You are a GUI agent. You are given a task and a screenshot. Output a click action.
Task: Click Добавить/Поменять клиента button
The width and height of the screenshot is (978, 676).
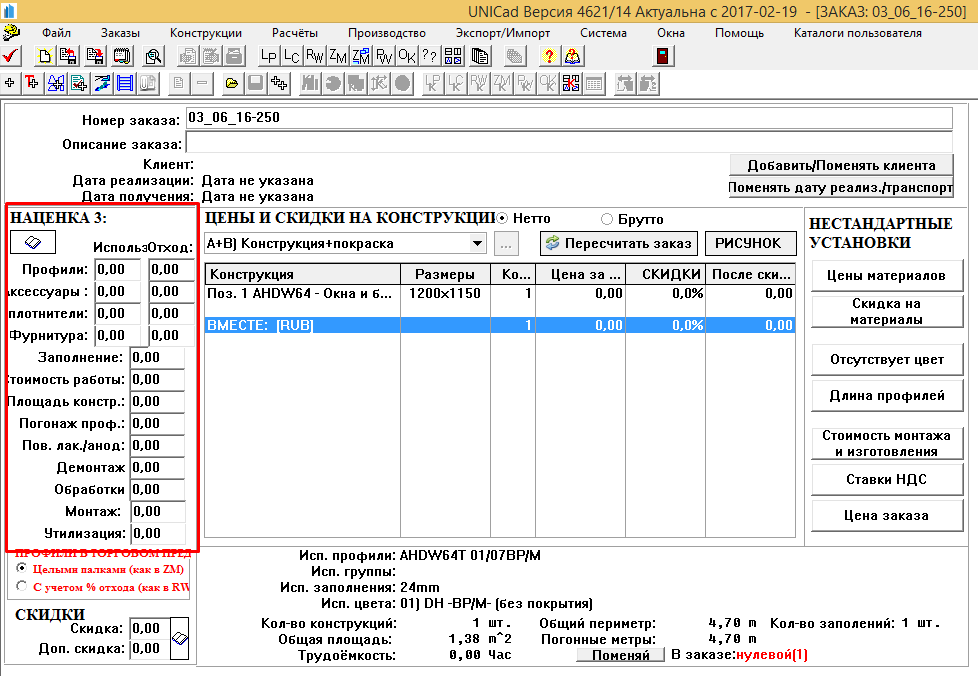[841, 165]
